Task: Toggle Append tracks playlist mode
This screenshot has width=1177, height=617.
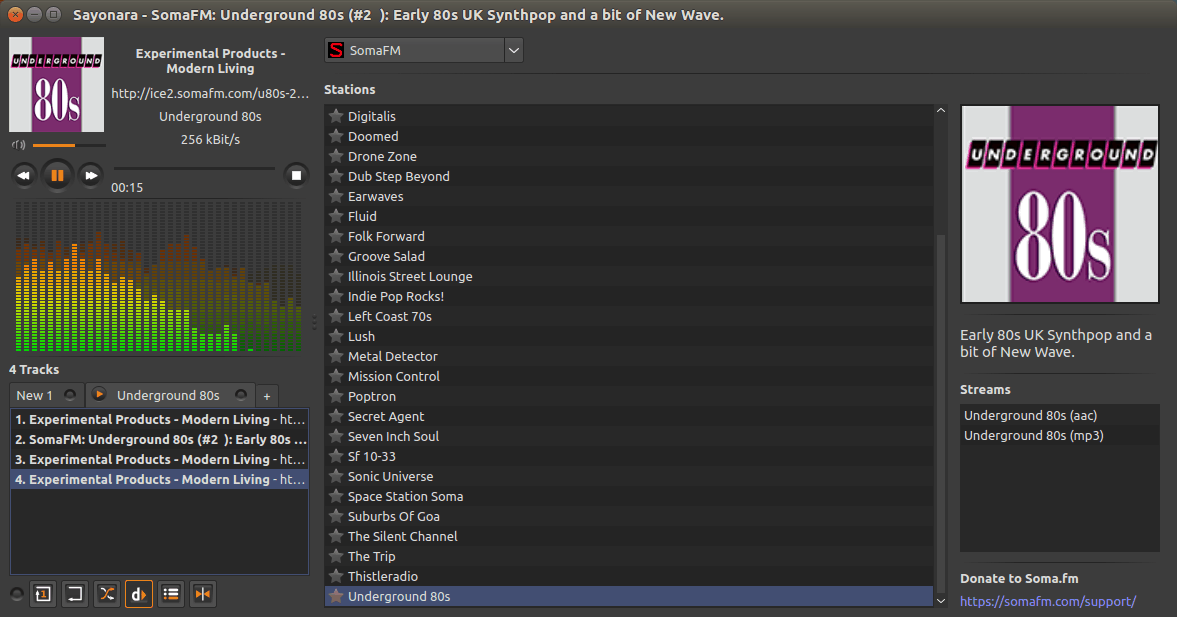Action: pos(171,594)
